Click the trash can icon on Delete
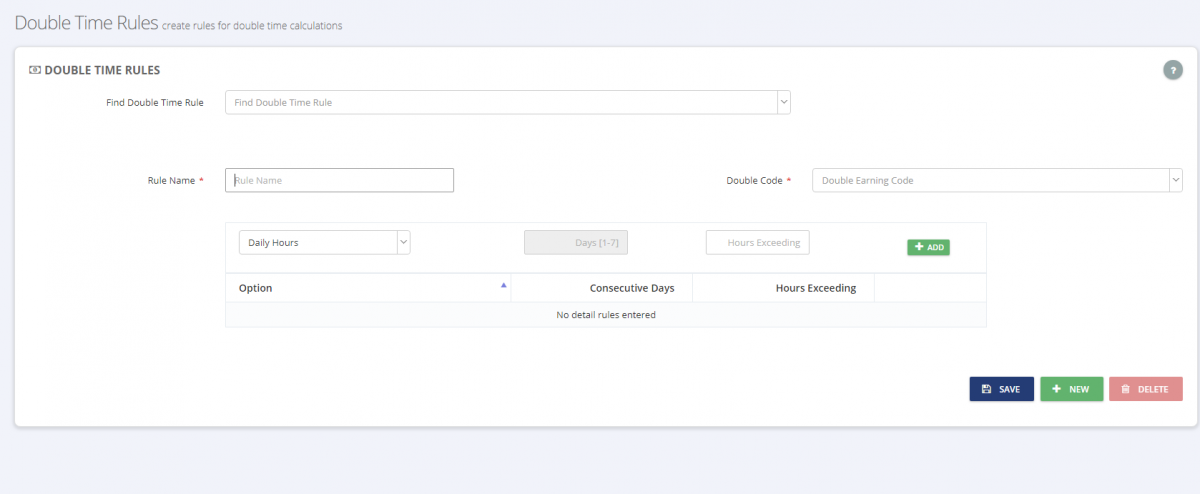 tap(1124, 389)
